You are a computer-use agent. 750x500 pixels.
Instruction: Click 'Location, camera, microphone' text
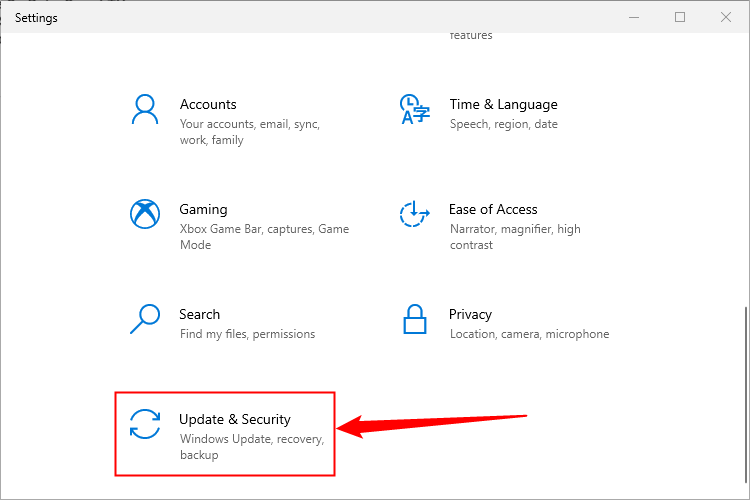(529, 334)
